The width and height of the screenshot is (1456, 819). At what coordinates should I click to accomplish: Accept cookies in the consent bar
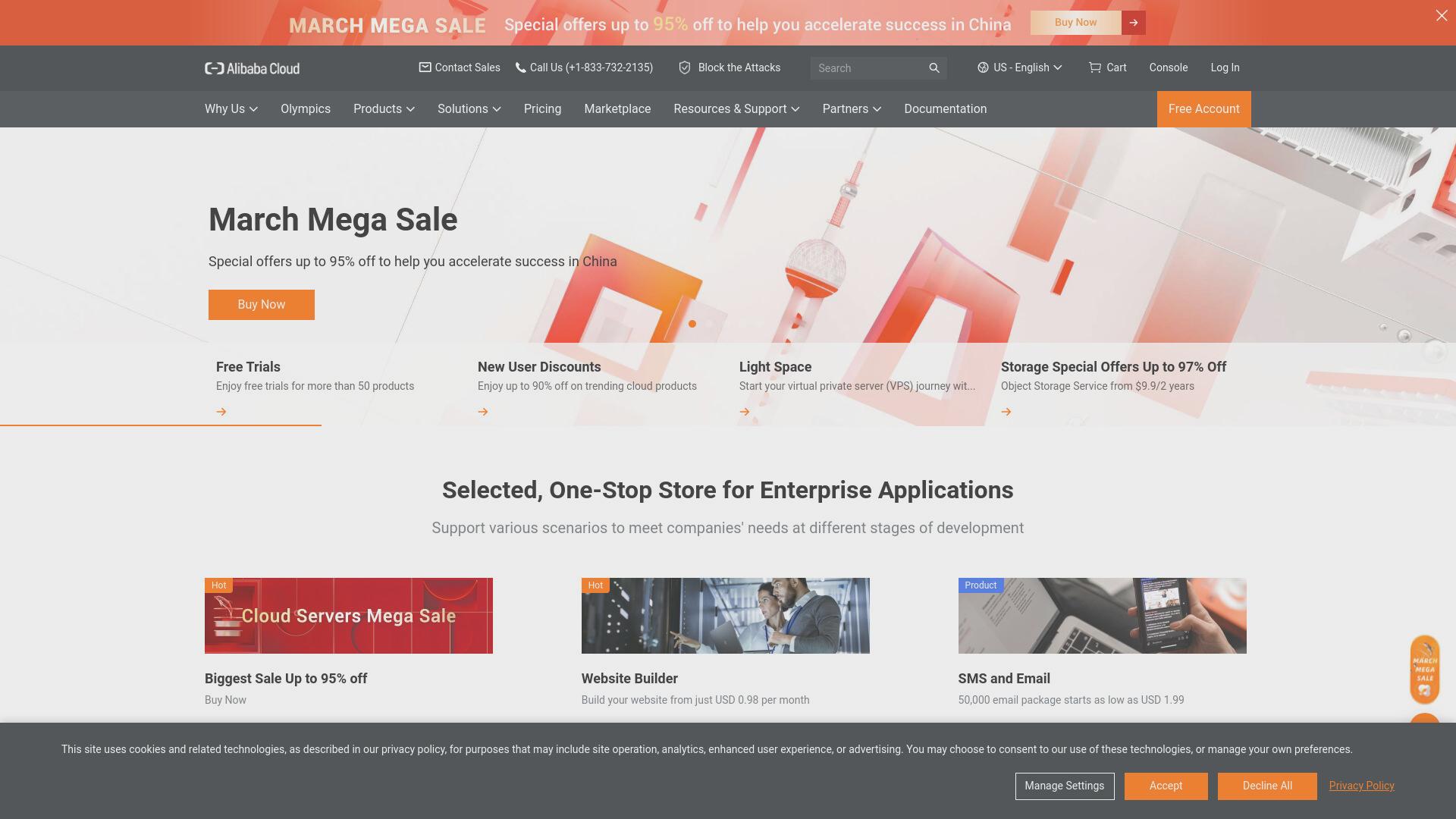pos(1166,786)
